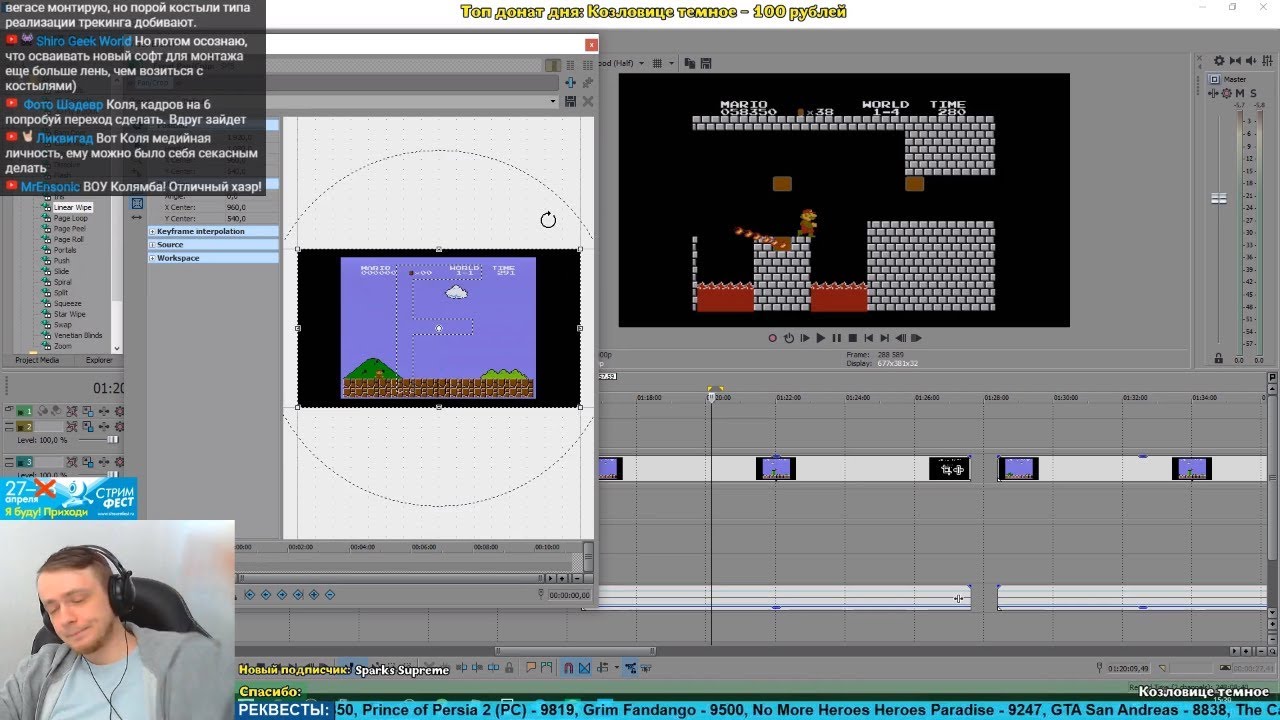1280x720 pixels.
Task: Toggle the Master fader lock icon
Action: coord(1218,358)
